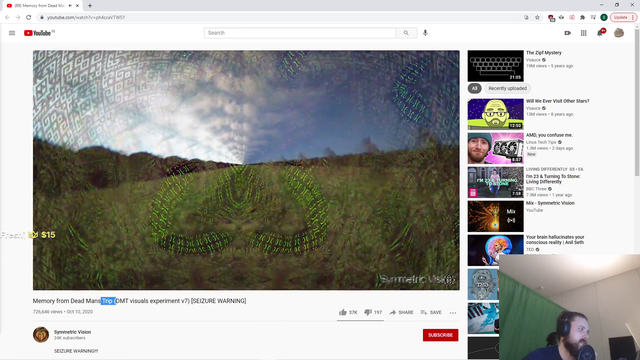This screenshot has width=640, height=360.
Task: Go to YouTube home via logo
Action: click(x=39, y=33)
